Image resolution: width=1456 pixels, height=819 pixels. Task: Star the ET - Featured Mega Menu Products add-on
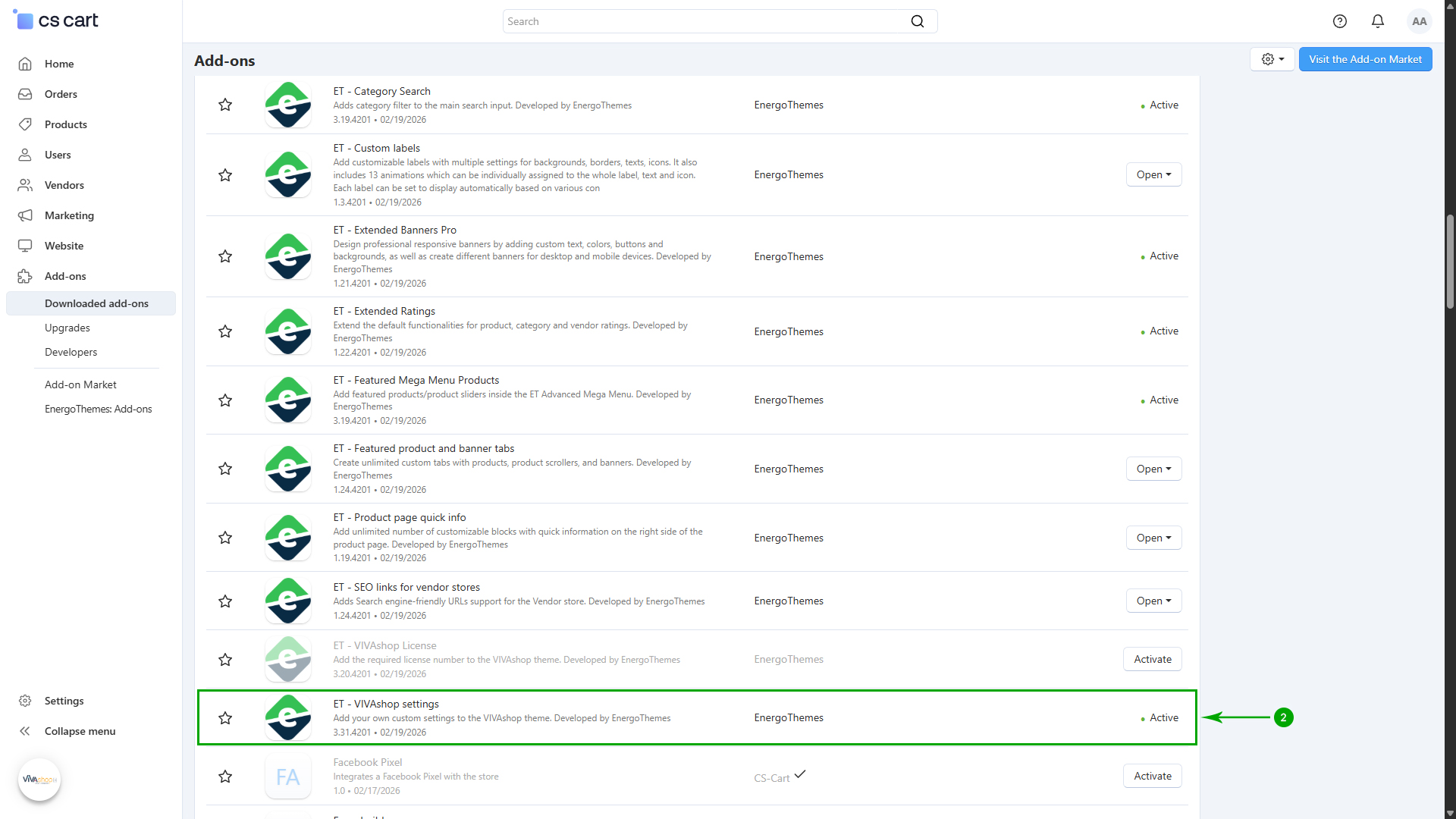tap(225, 400)
